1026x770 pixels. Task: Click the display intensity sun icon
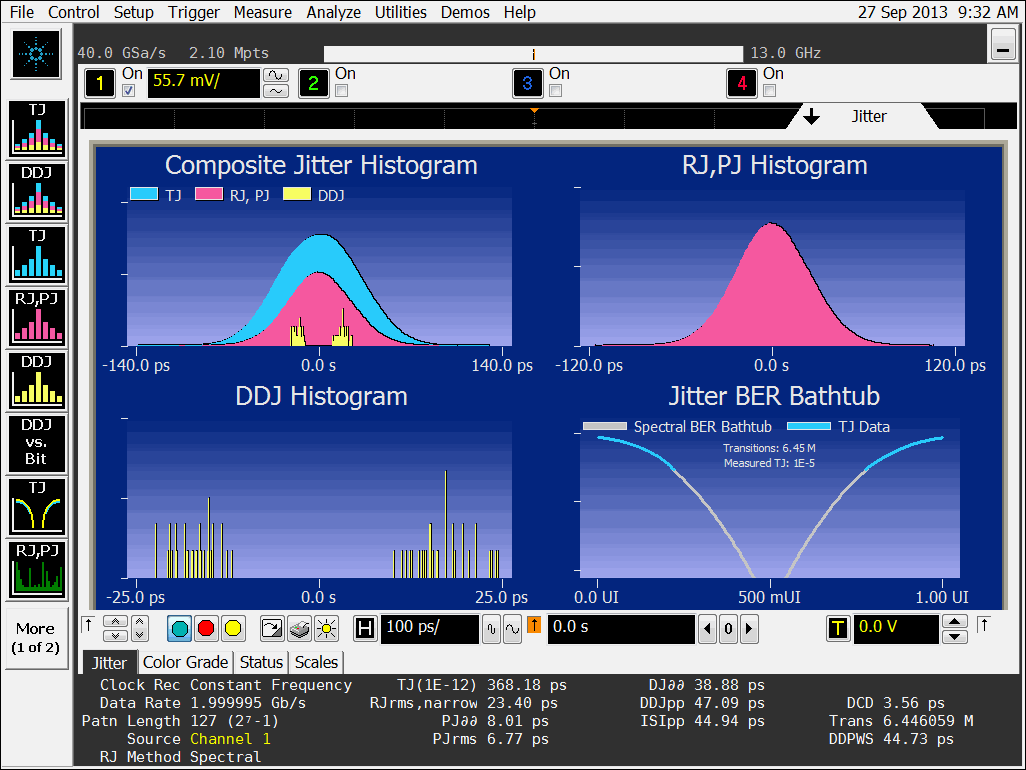point(326,629)
